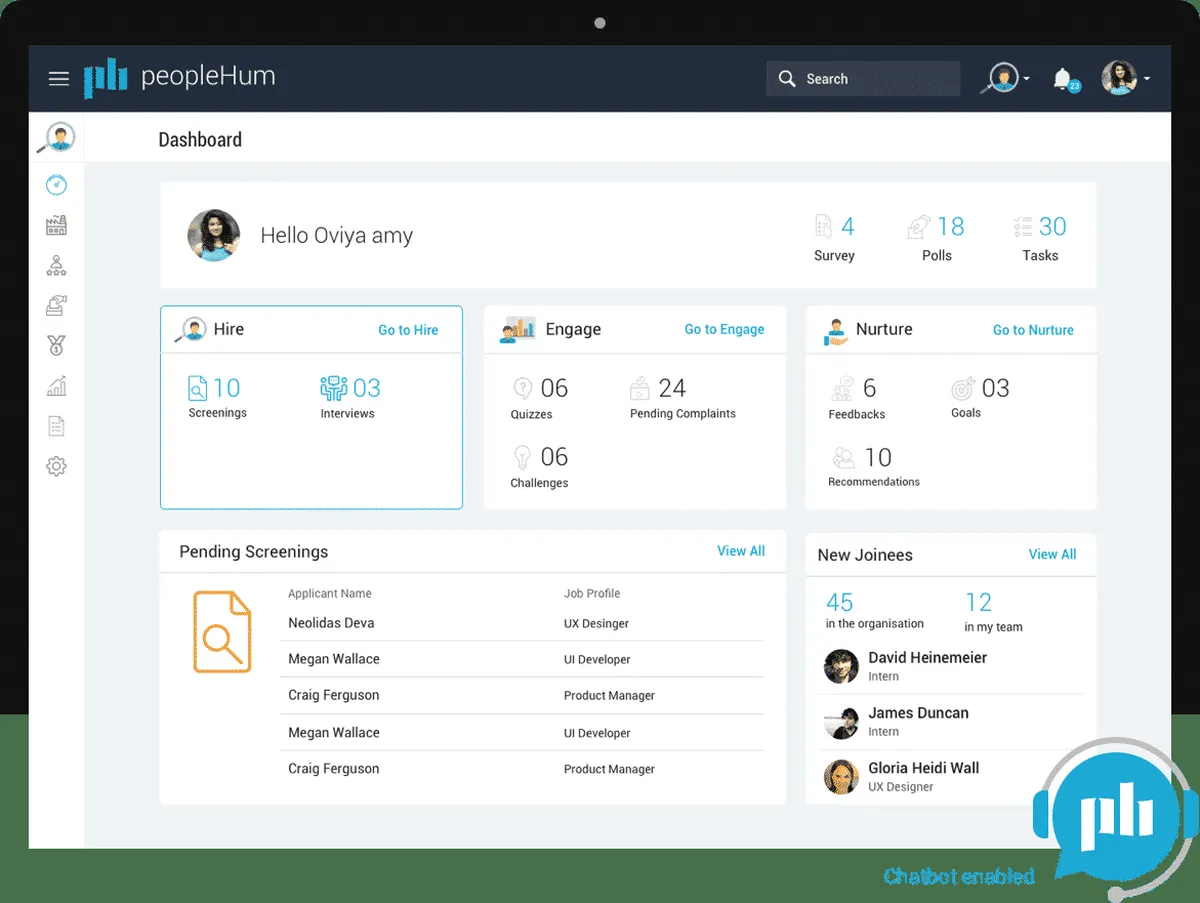
Task: Open the hamburger navigation menu
Action: pos(59,79)
